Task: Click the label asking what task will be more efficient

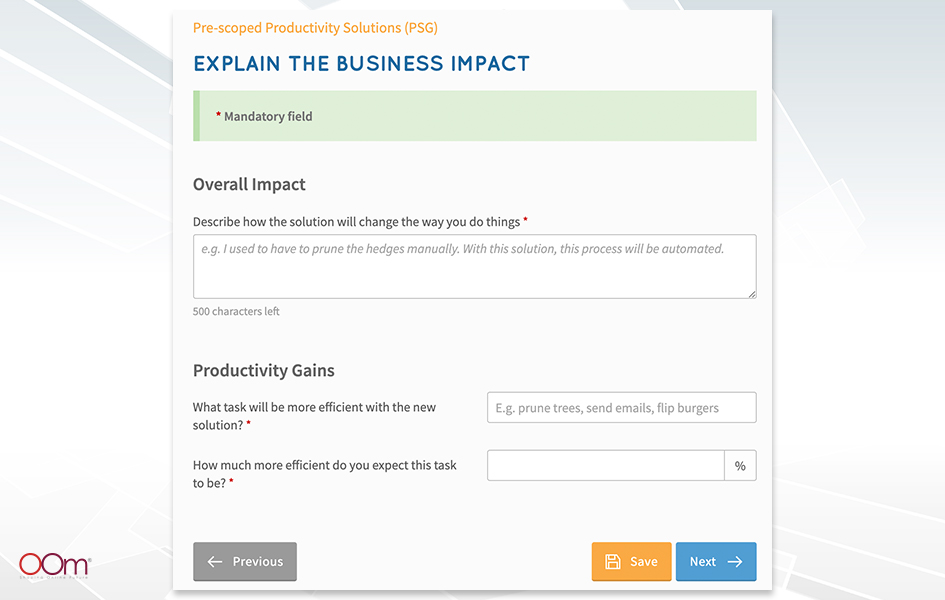Action: tap(314, 416)
